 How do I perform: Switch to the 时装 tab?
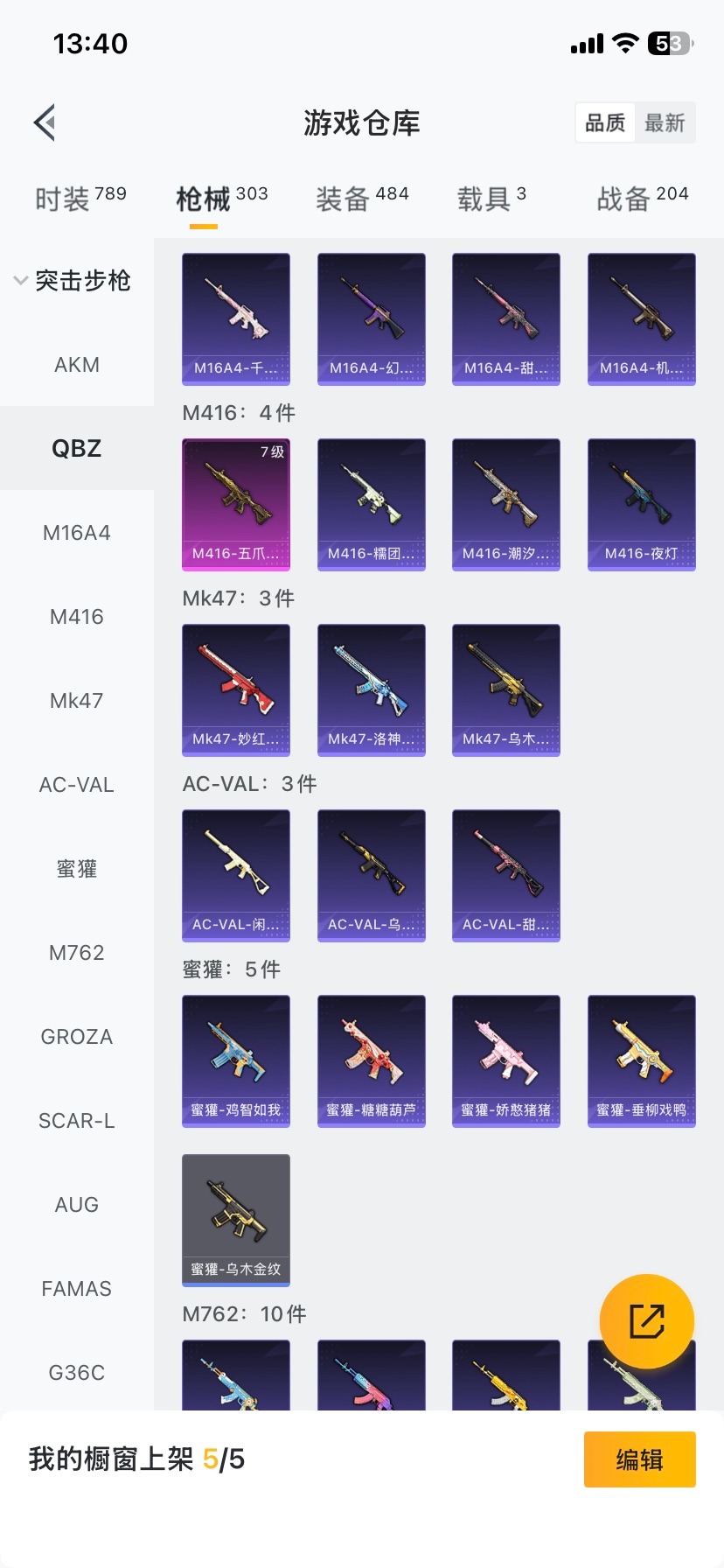coord(80,199)
